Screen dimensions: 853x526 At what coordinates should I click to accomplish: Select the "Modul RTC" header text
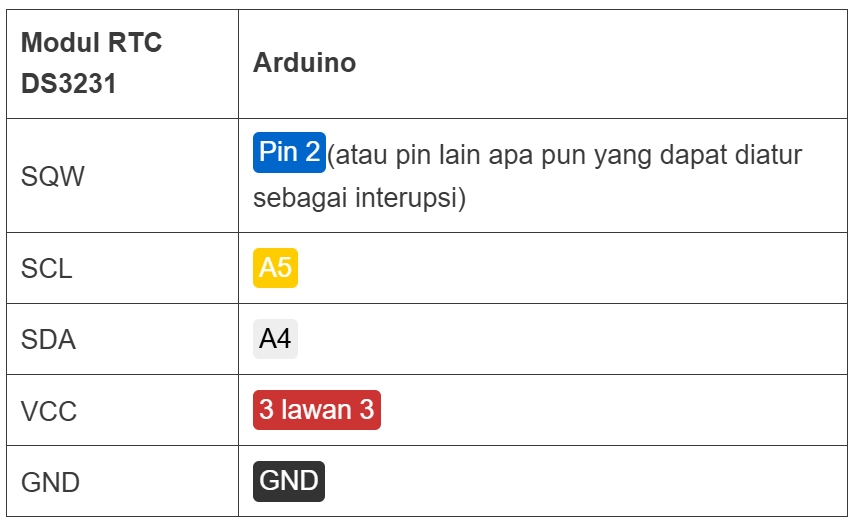click(x=91, y=43)
